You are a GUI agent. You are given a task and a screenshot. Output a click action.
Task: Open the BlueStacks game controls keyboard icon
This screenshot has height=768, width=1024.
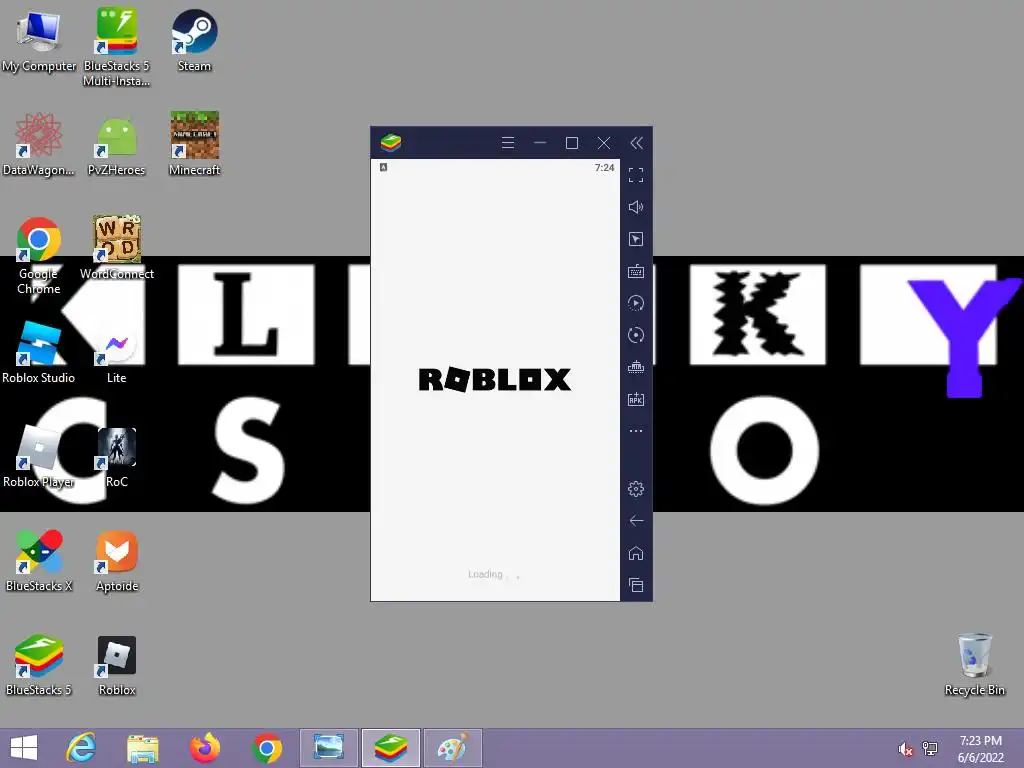pos(636,271)
